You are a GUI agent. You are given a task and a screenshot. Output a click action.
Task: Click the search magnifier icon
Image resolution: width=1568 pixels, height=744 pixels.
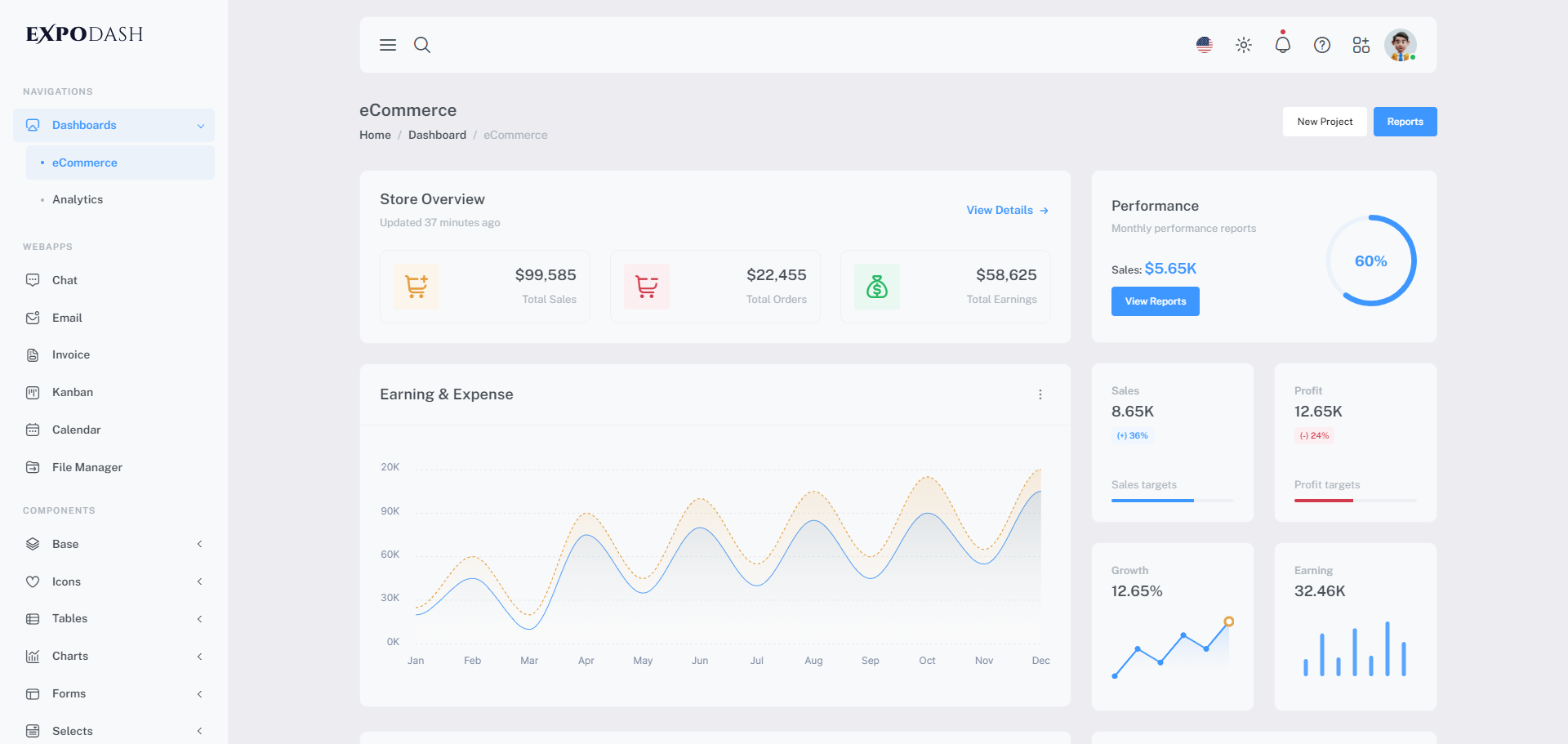coord(422,45)
